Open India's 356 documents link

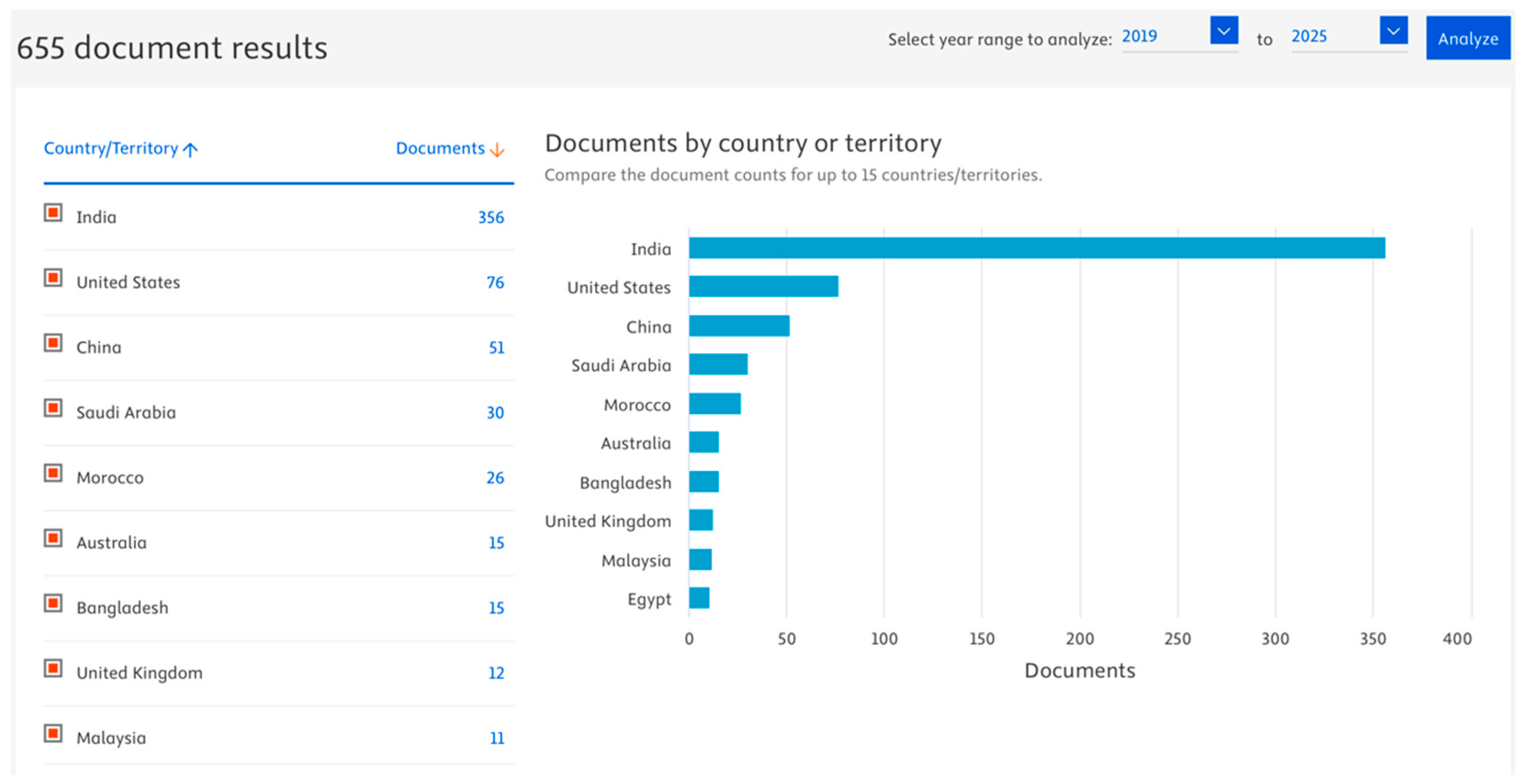pyautogui.click(x=491, y=218)
